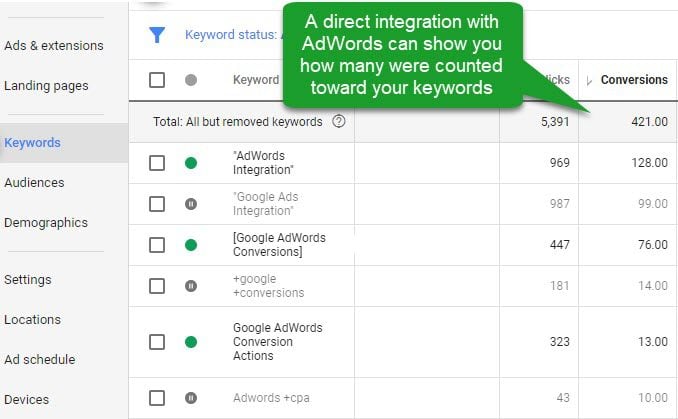Click the help icon beside Total row
Viewport: 678px width, 419px height.
coord(339,122)
